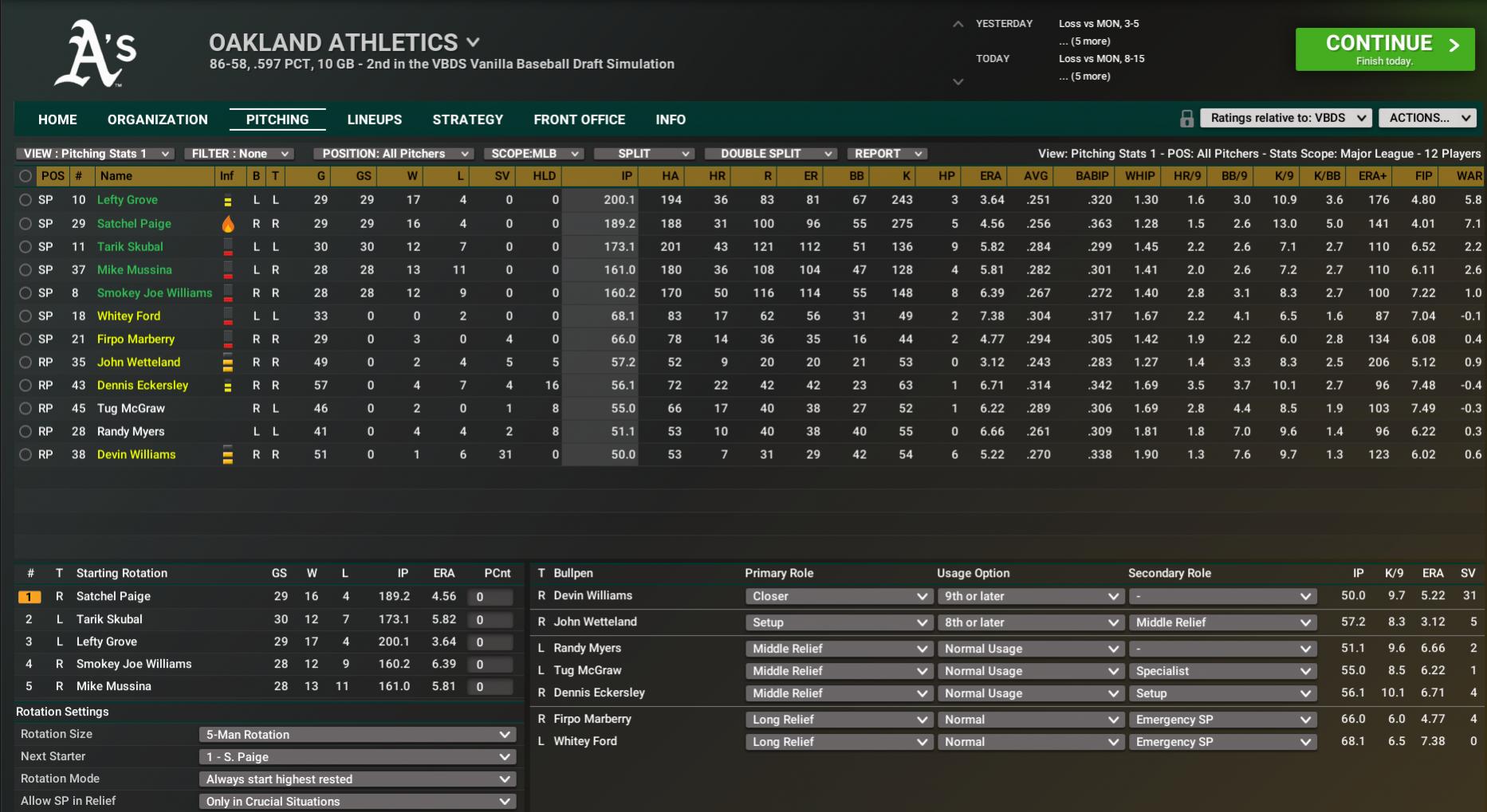Click the status bars icon next to Lefty Grove

coord(229,200)
